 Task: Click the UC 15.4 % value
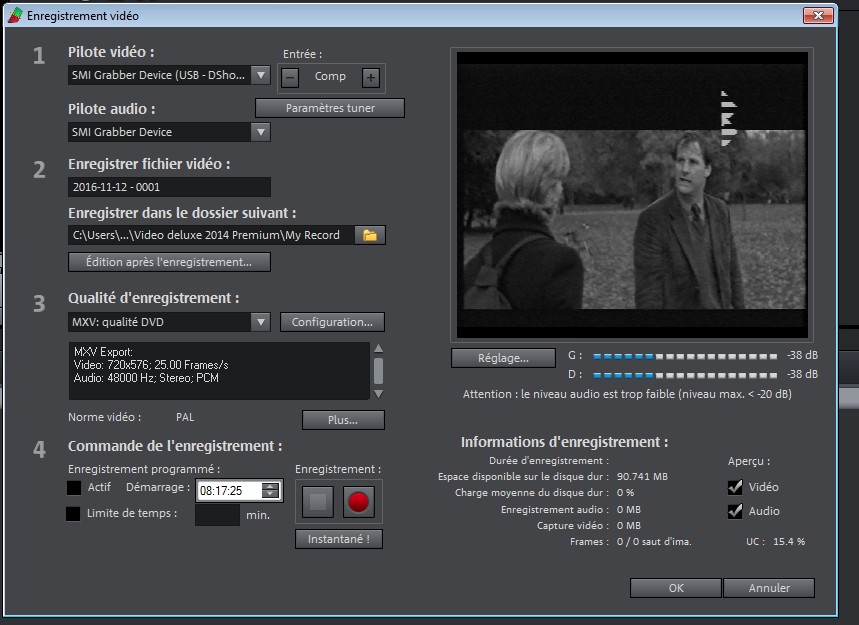coord(789,542)
